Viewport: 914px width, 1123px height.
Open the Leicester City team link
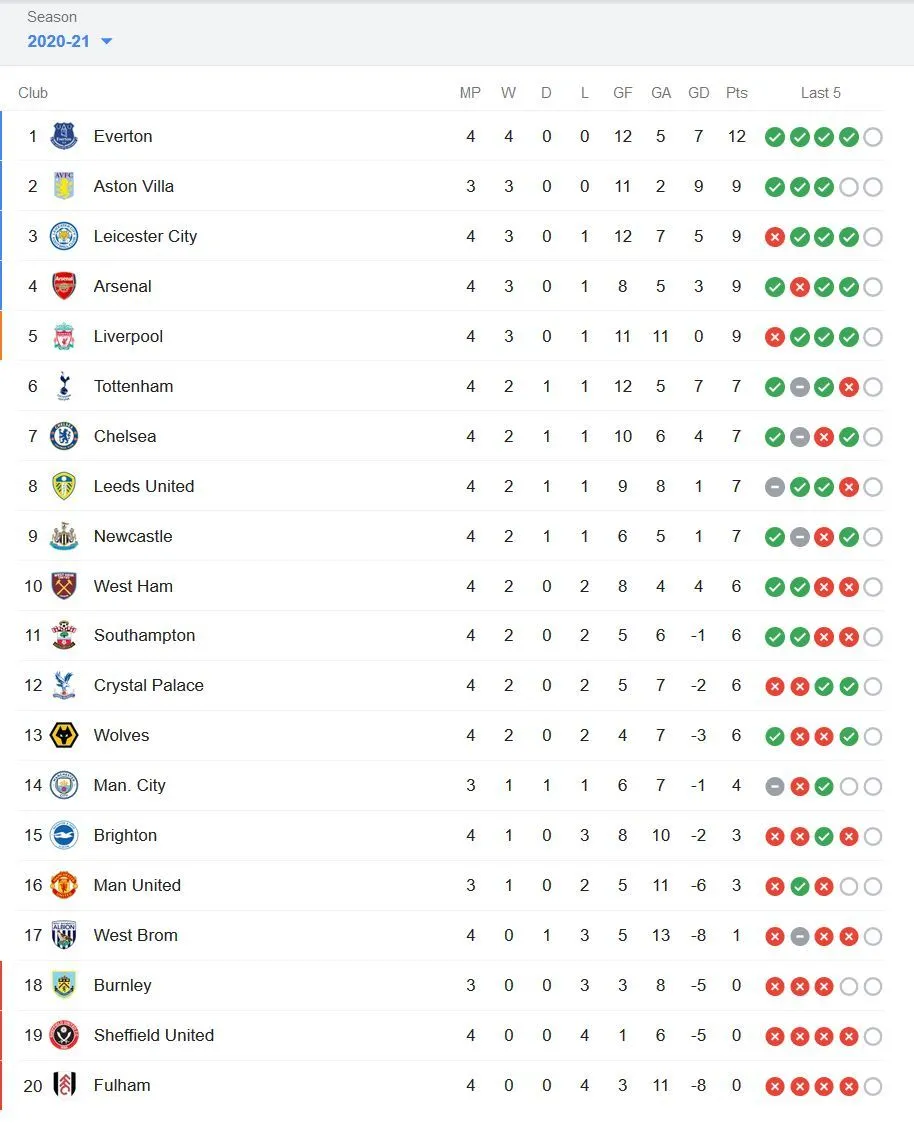coord(145,236)
